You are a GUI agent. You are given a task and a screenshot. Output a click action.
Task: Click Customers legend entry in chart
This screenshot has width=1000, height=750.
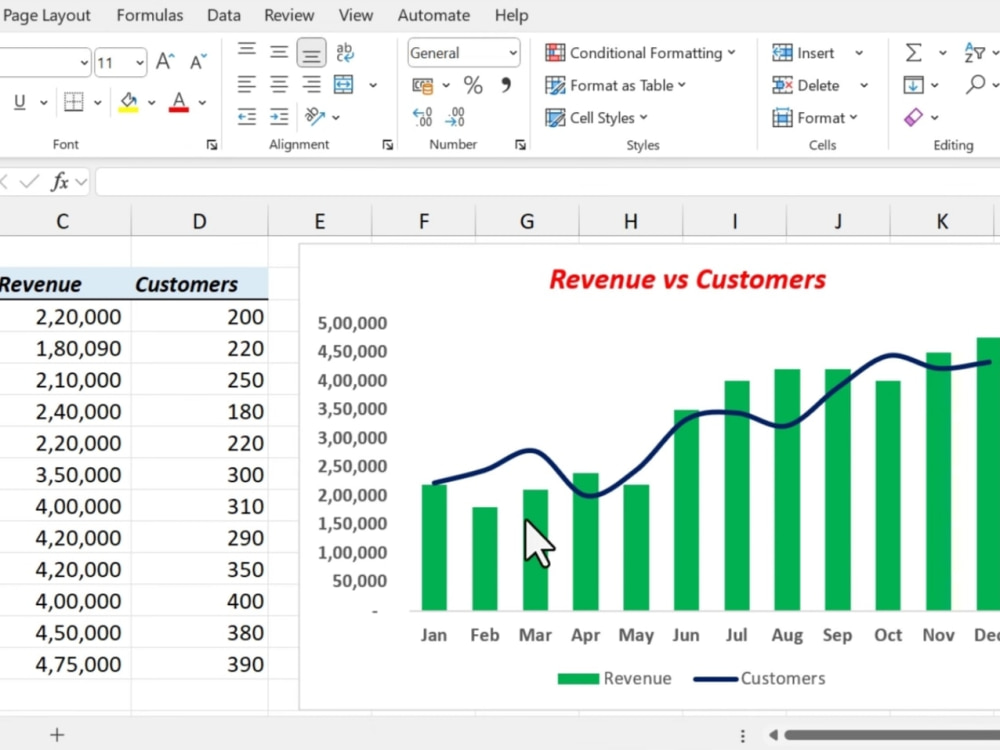tap(760, 679)
